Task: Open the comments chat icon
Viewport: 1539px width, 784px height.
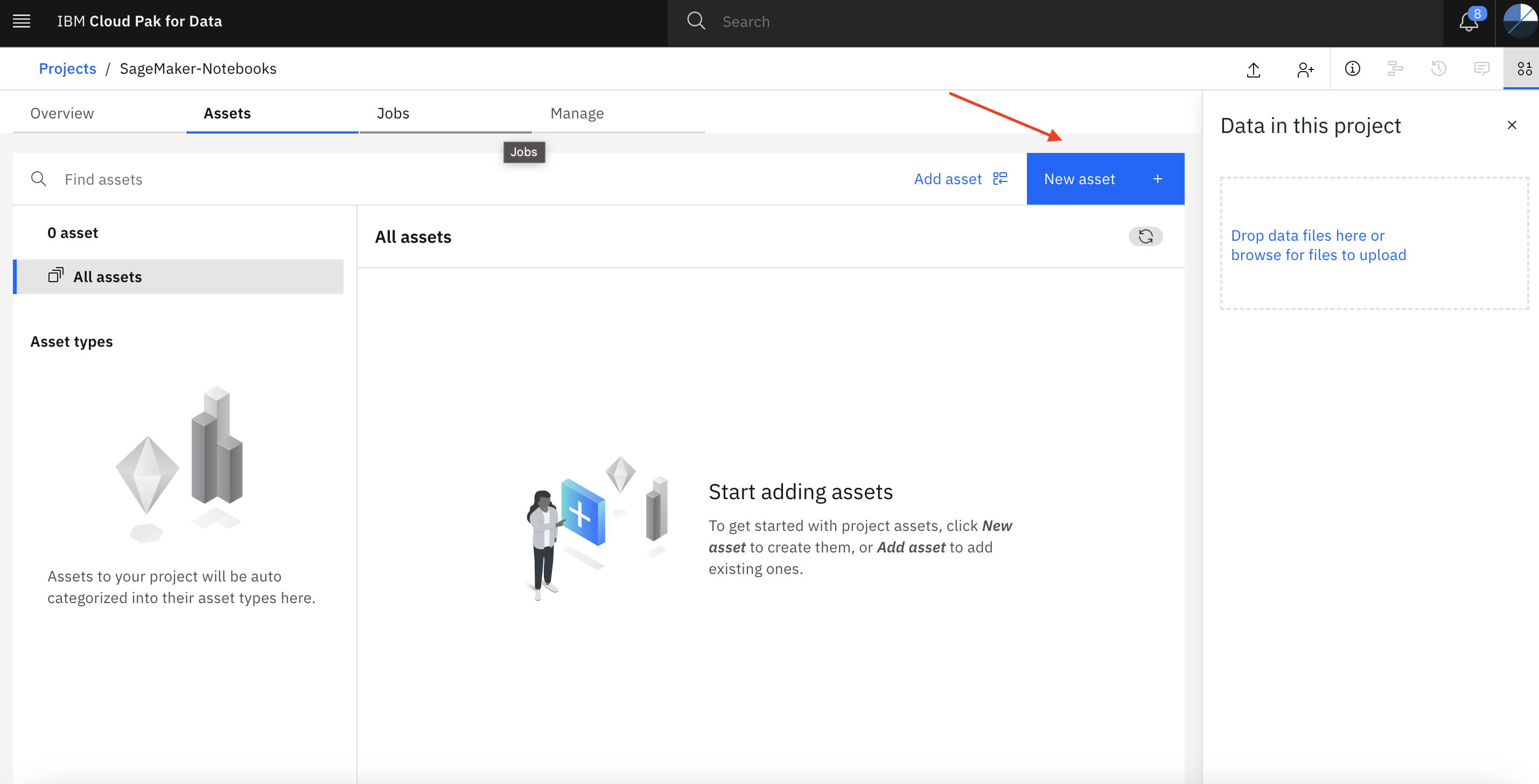Action: tap(1481, 69)
